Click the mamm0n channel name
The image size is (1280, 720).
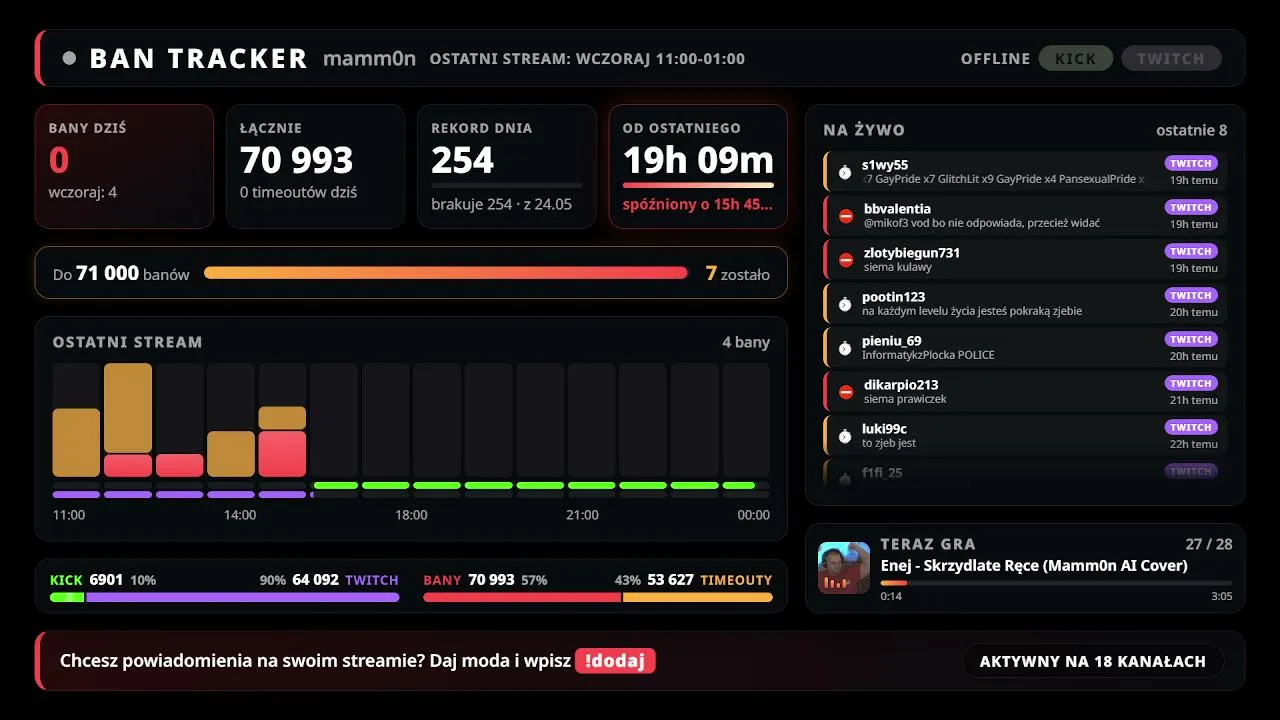point(369,58)
